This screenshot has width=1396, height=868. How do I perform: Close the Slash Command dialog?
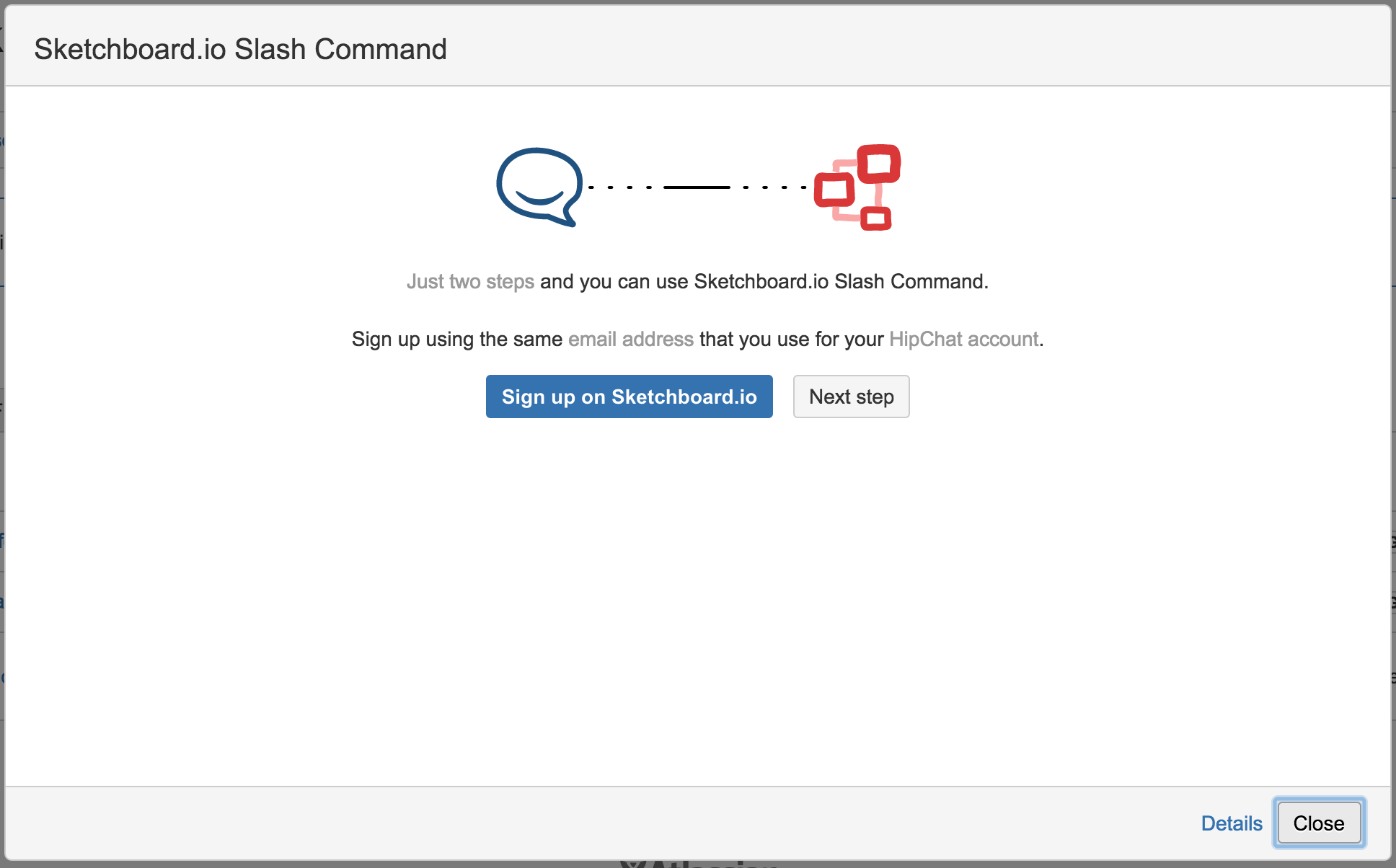1319,823
